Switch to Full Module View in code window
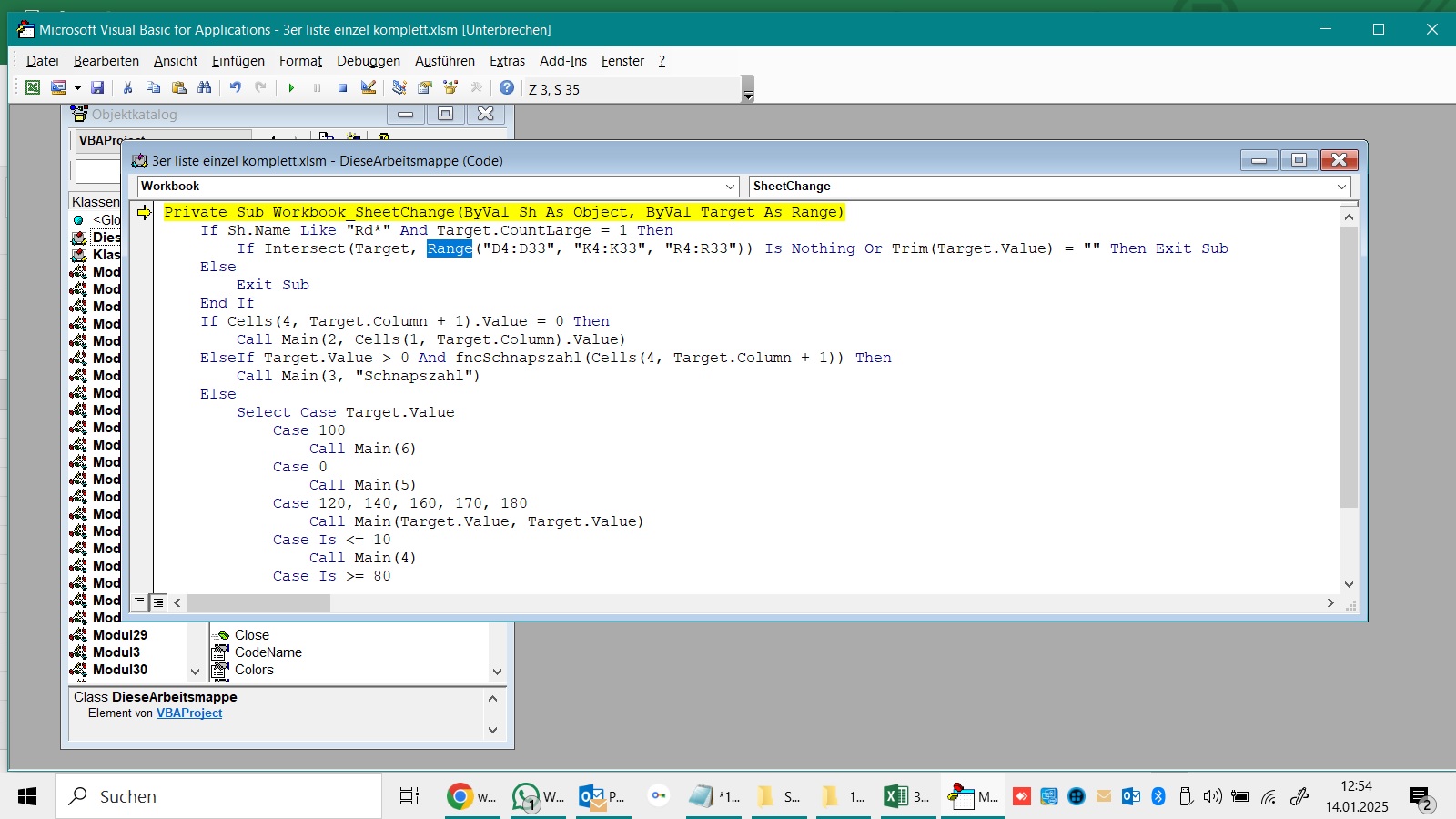Image resolution: width=1456 pixels, height=819 pixels. point(158,602)
